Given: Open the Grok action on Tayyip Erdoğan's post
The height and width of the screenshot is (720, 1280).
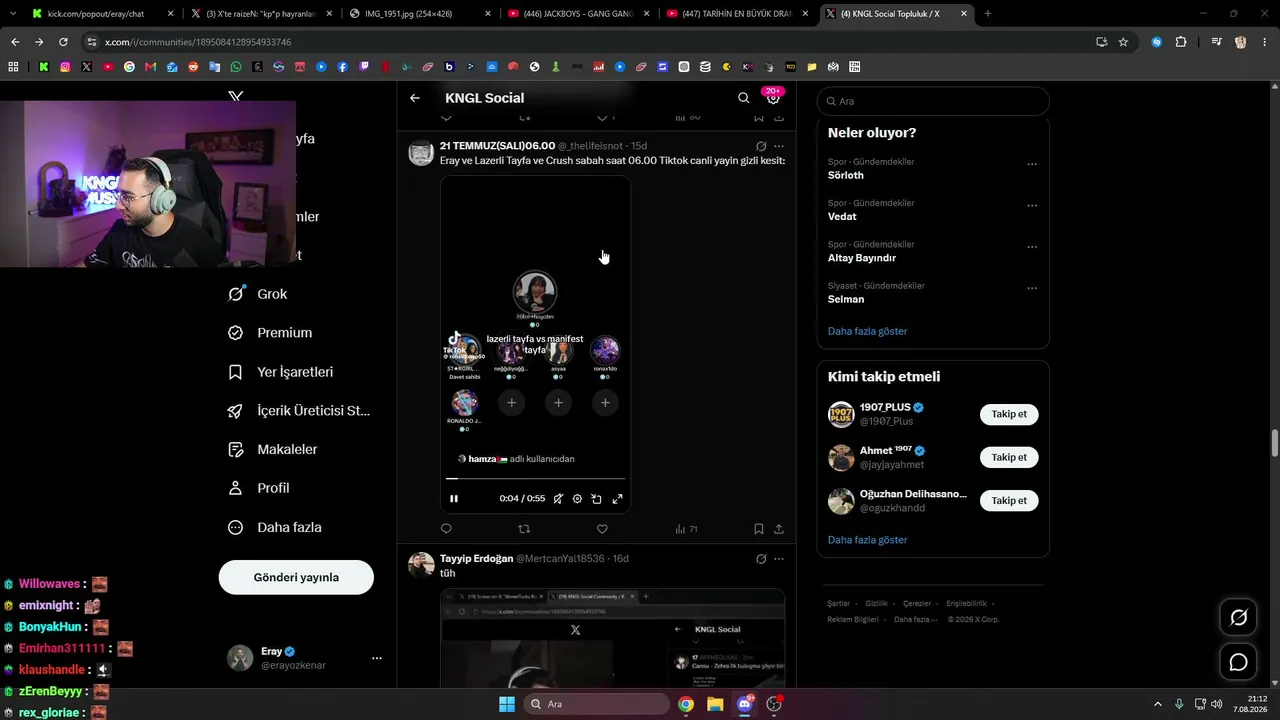Looking at the screenshot, I should click(761, 559).
